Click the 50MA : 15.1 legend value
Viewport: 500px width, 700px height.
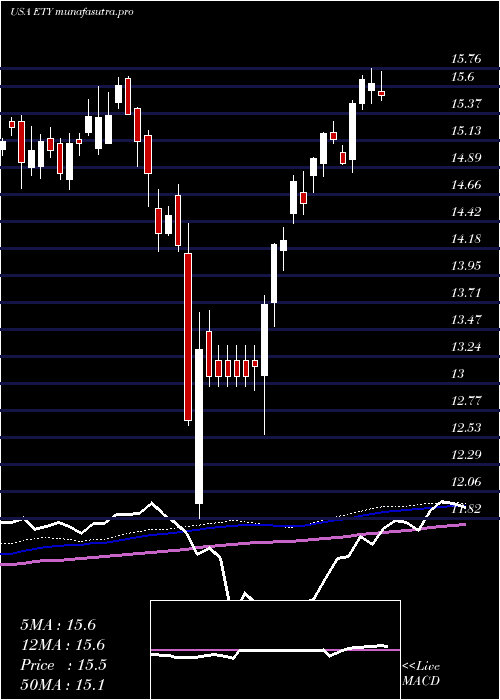pyautogui.click(x=62, y=684)
